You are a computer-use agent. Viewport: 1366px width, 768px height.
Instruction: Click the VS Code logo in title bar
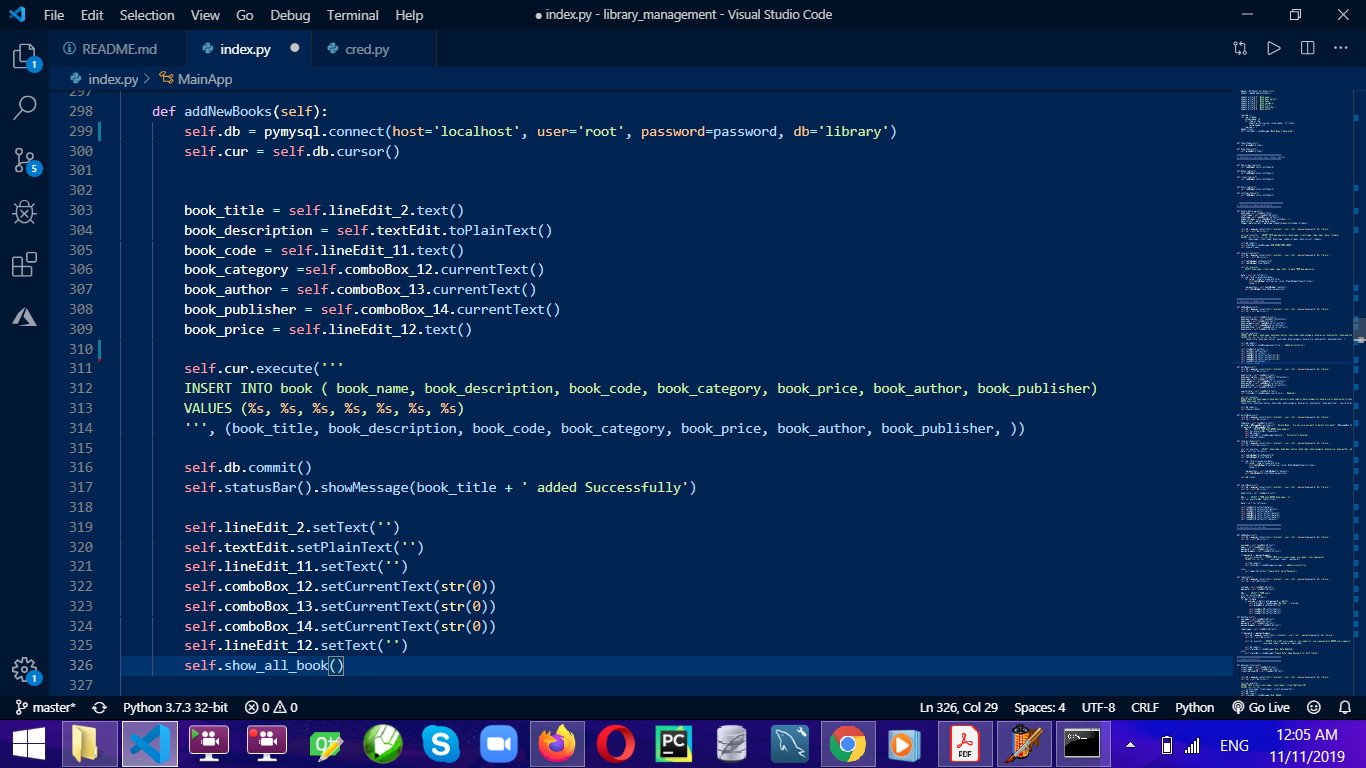tap(16, 15)
